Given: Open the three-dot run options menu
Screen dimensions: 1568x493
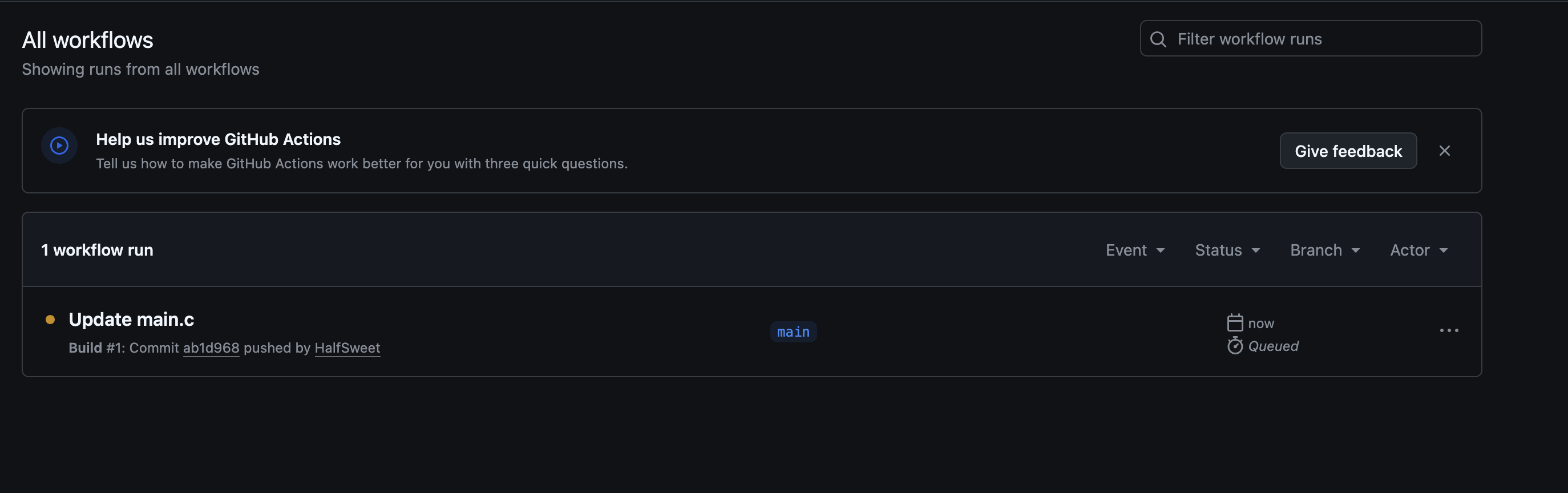Looking at the screenshot, I should [x=1449, y=330].
